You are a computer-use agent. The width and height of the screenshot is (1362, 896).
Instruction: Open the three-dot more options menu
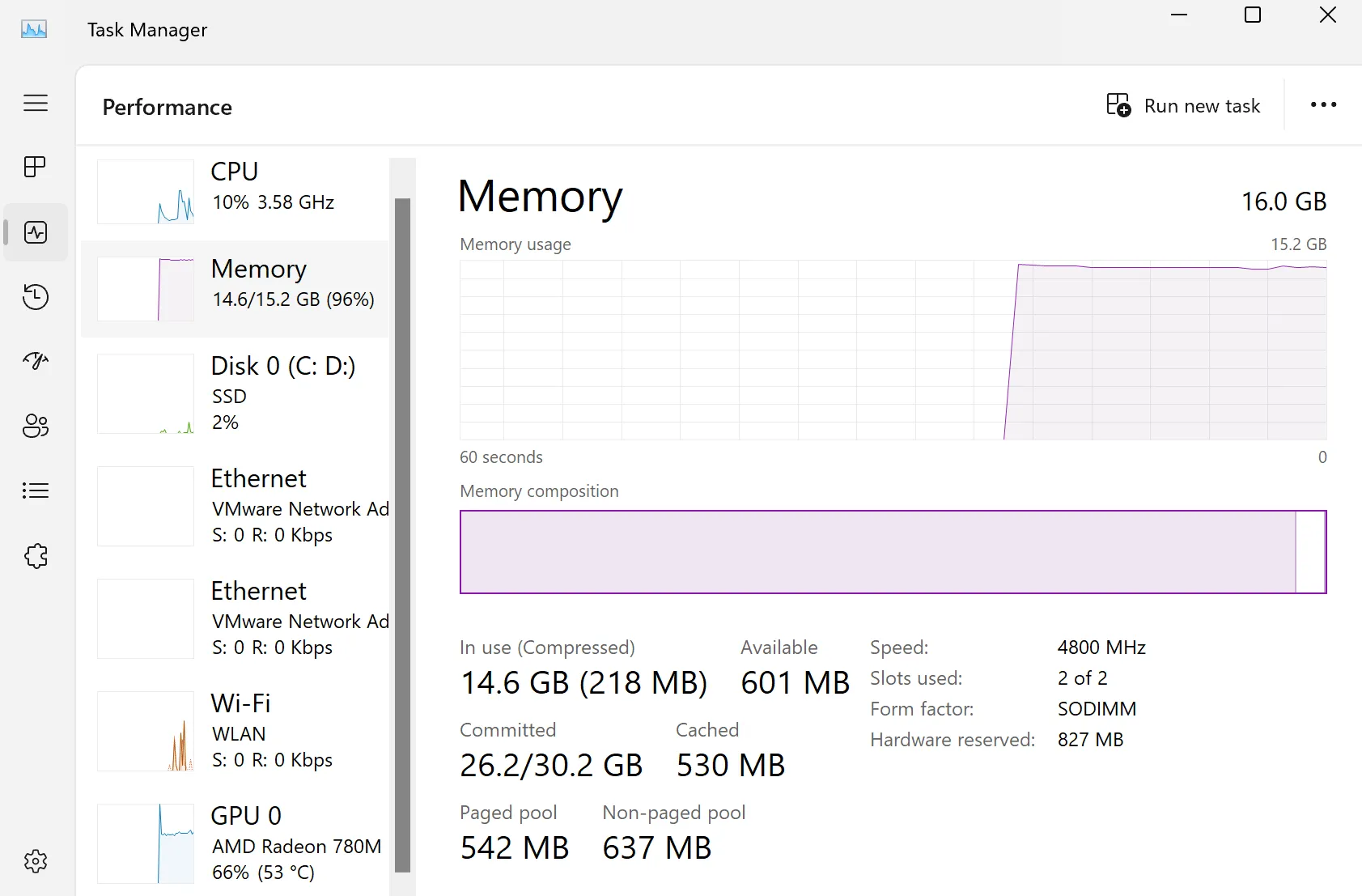[x=1323, y=105]
